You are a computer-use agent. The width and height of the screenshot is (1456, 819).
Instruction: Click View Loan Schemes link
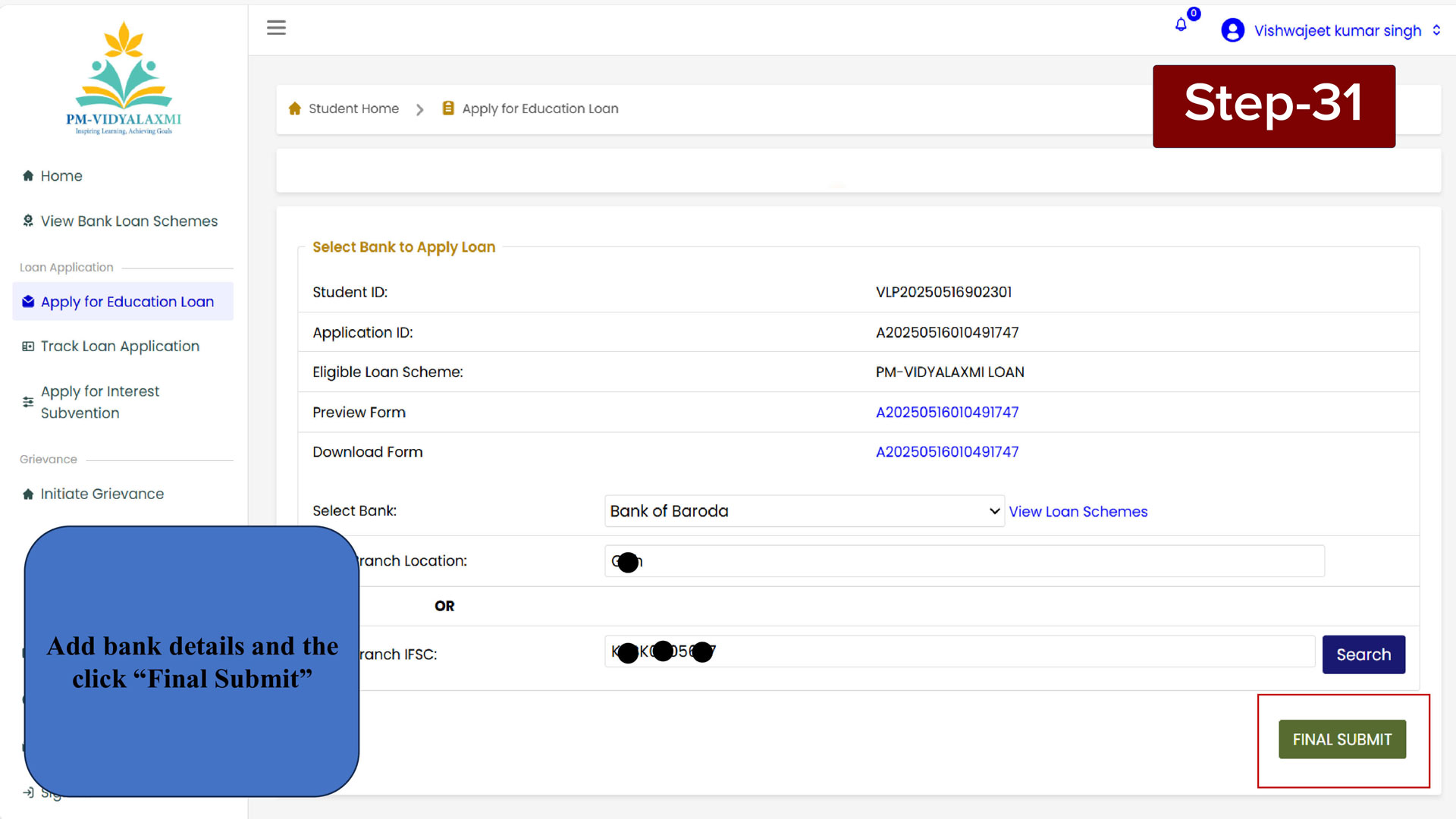point(1078,512)
